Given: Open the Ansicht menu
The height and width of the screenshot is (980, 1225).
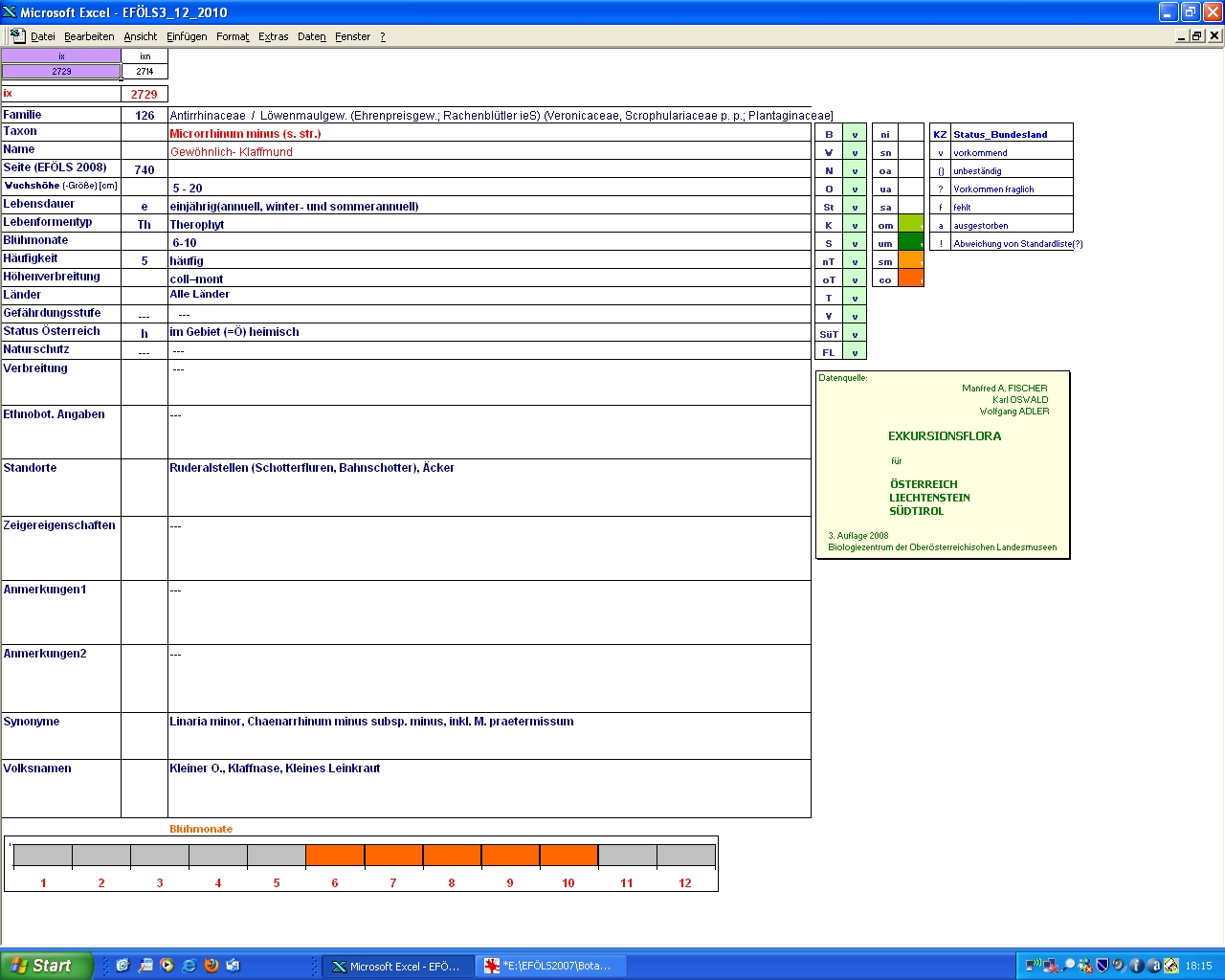Looking at the screenshot, I should tap(141, 36).
